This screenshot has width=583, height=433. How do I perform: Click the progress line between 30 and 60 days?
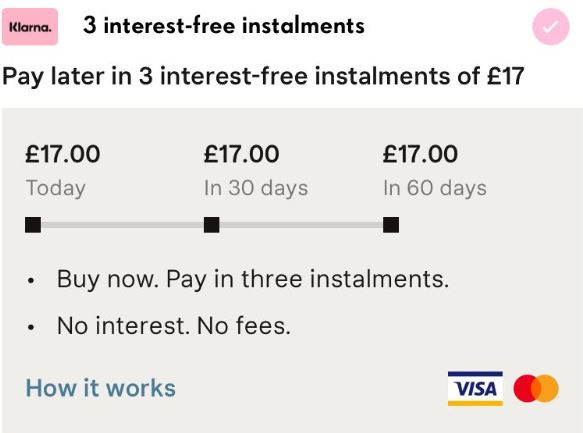pyautogui.click(x=301, y=225)
